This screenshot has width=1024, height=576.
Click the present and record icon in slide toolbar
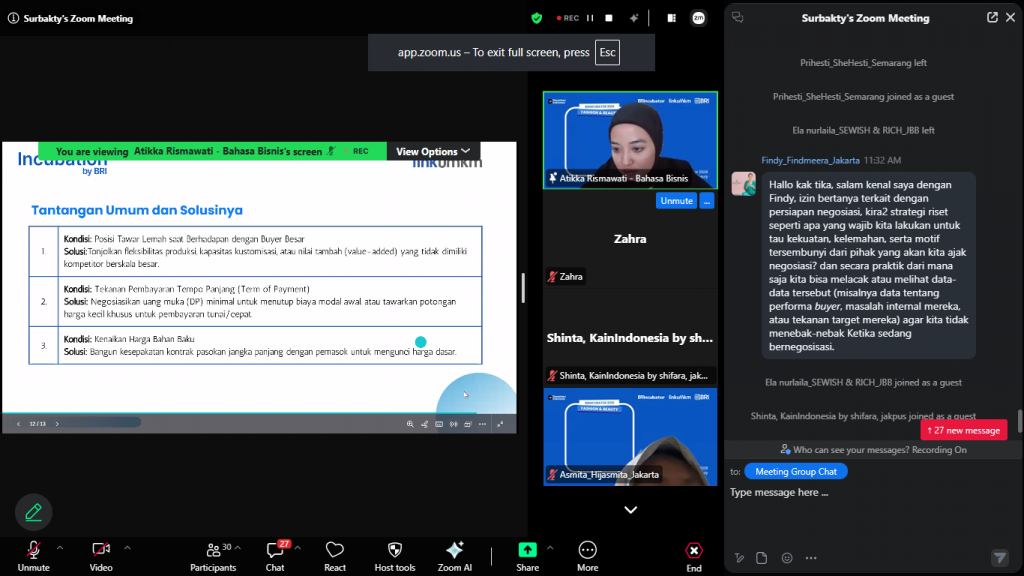[468, 424]
